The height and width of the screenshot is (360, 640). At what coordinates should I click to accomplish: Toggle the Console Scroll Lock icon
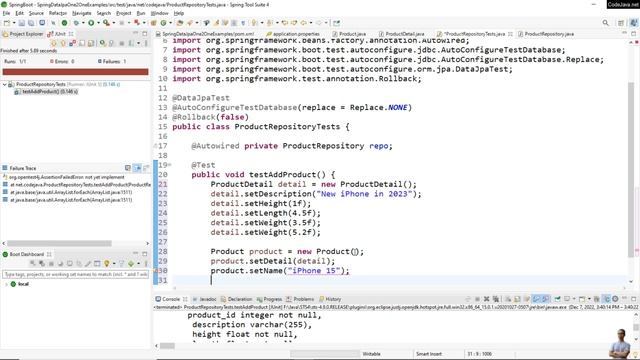coord(517,299)
